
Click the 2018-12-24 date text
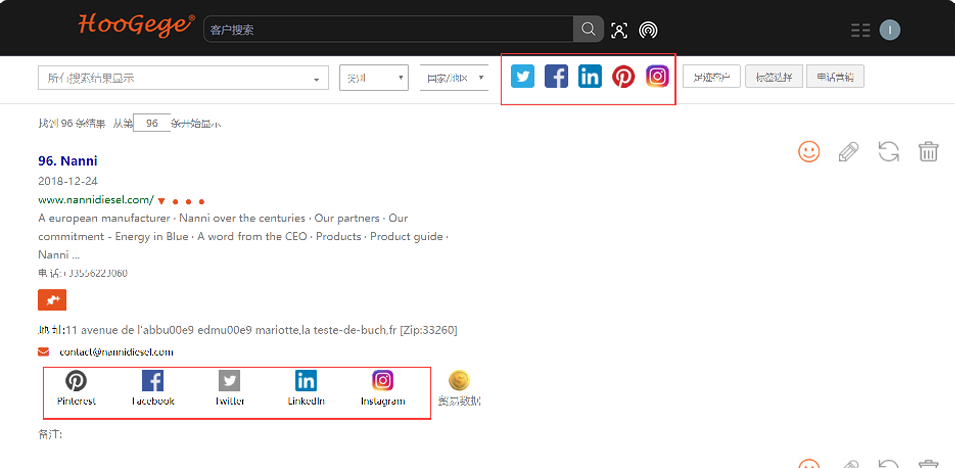68,181
